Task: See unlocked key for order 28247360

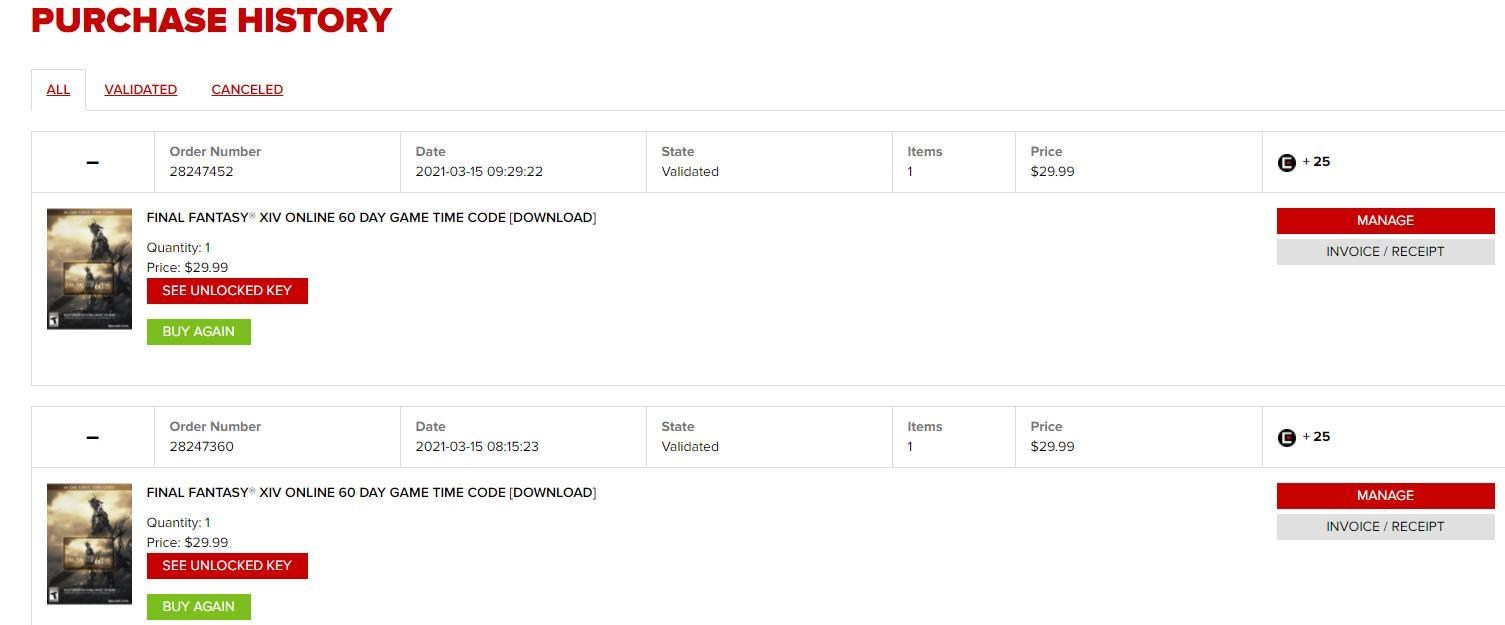Action: (x=227, y=566)
